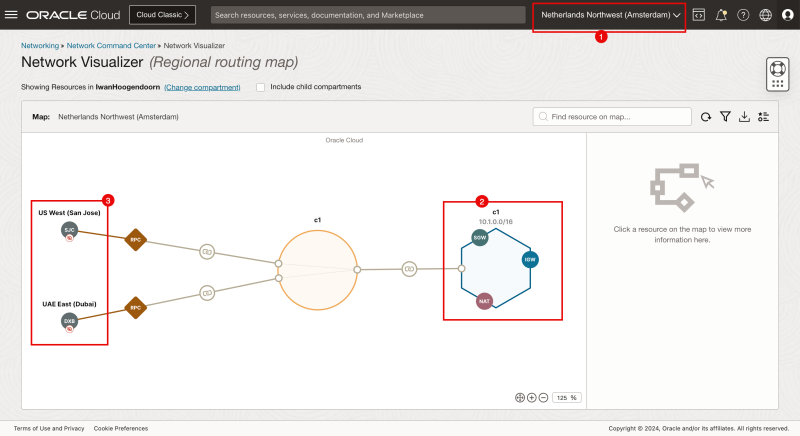Click the zoom out minus button
800x436 pixels.
tap(543, 397)
